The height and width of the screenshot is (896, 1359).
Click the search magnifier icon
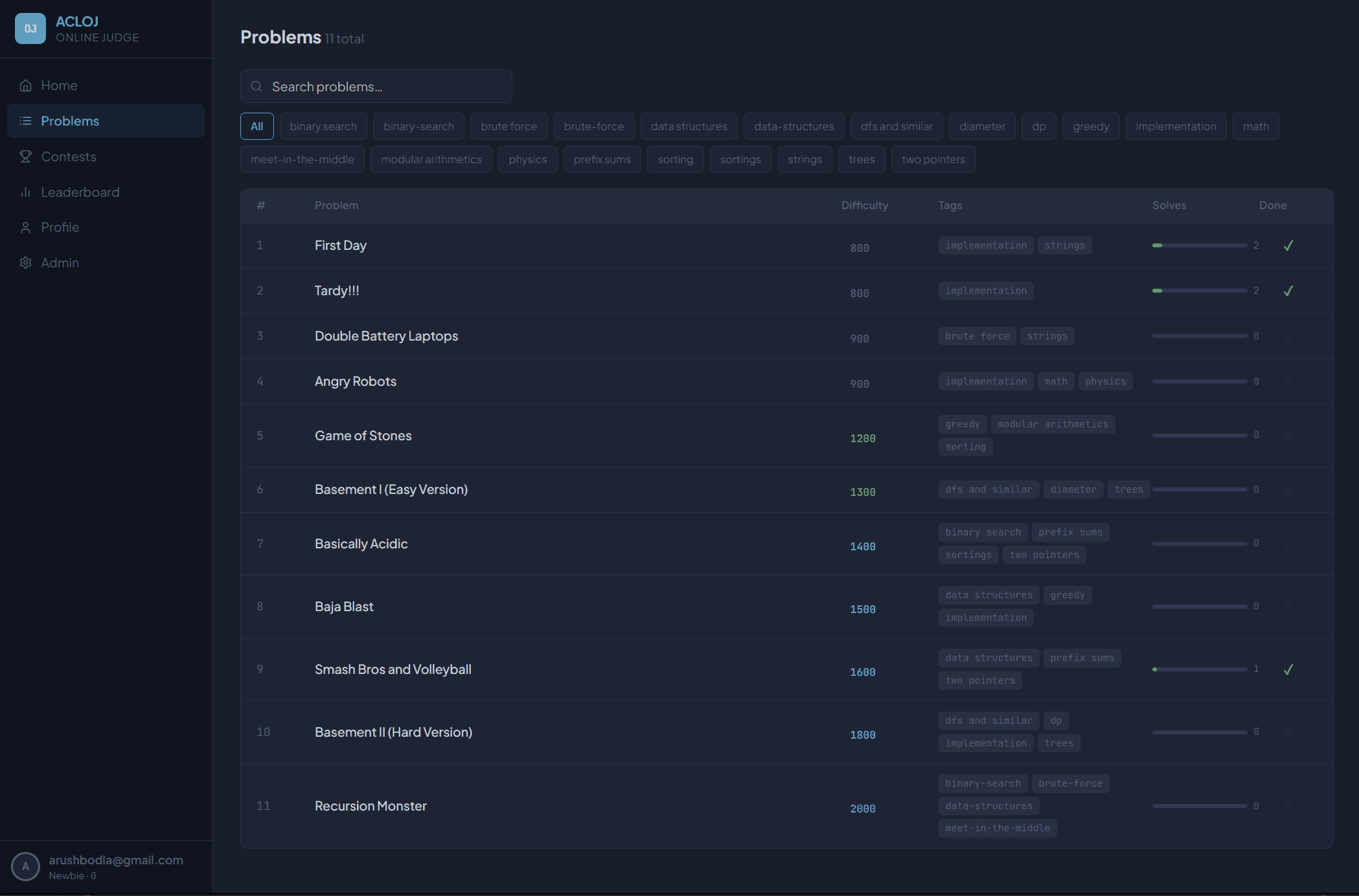(257, 86)
